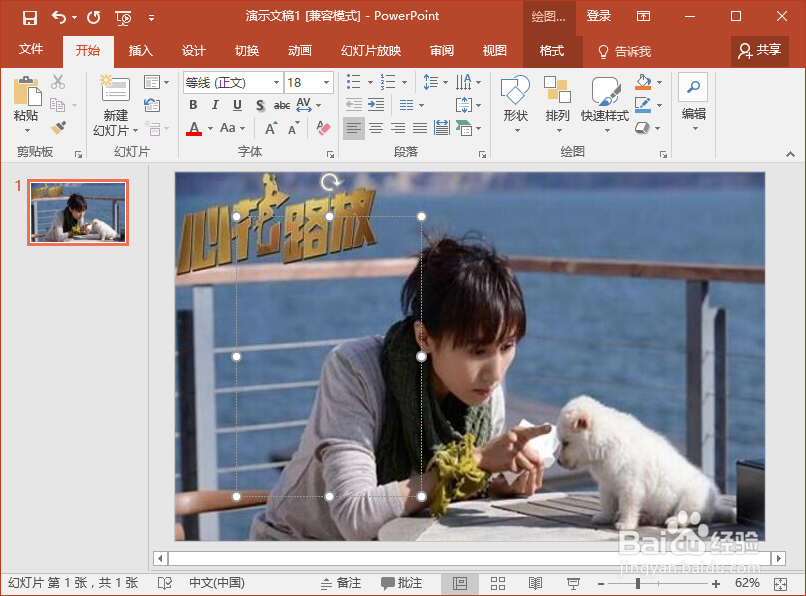Insert a new slide with 新建幻灯片 icon
This screenshot has width=806, height=596.
click(115, 88)
